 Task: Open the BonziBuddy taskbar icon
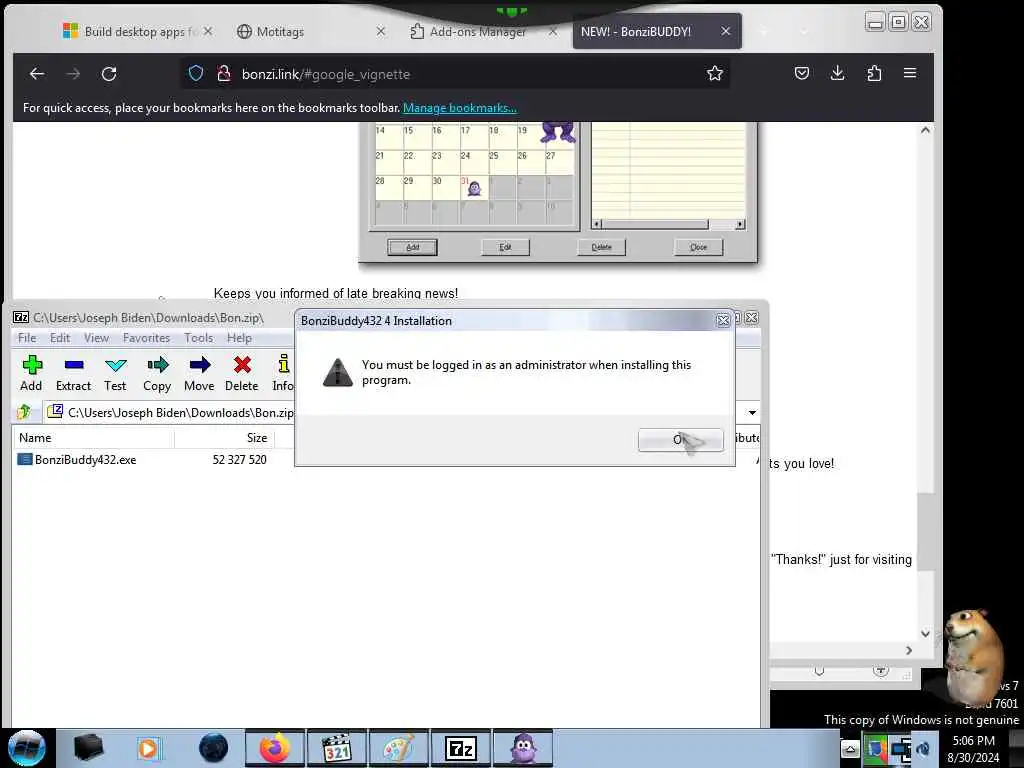523,748
